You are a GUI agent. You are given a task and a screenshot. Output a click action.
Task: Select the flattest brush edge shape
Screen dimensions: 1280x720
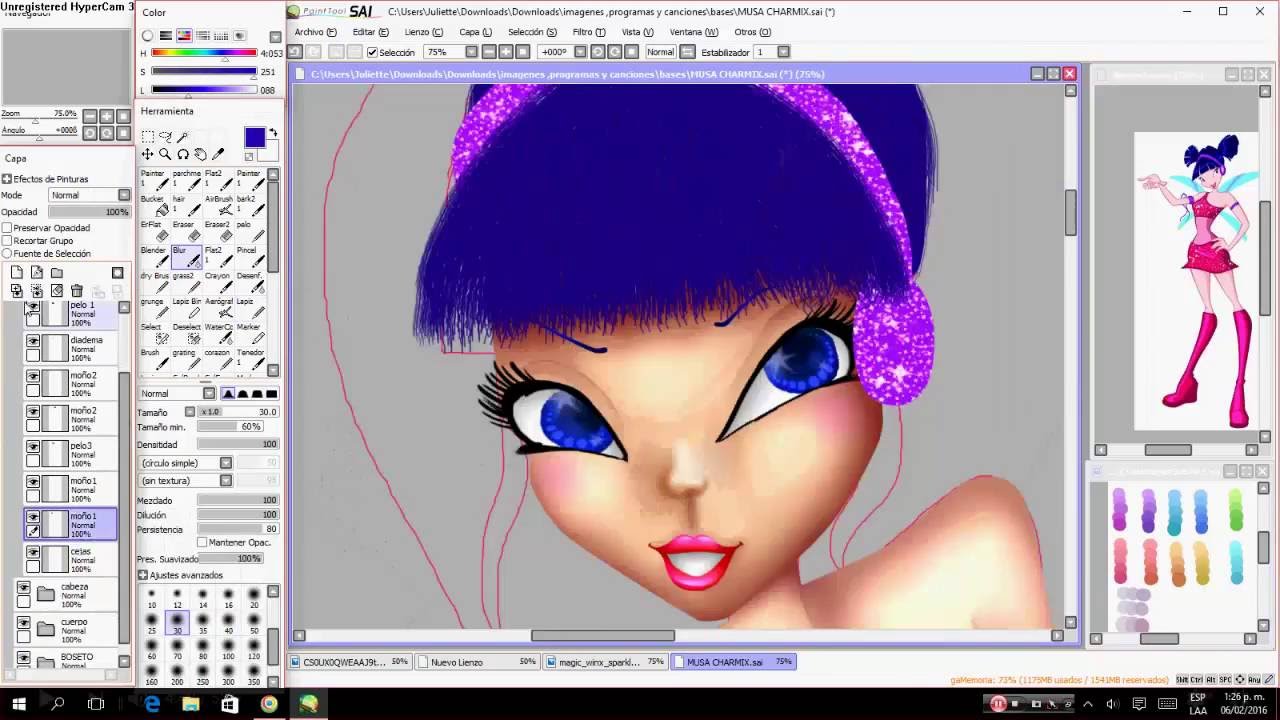pos(271,393)
